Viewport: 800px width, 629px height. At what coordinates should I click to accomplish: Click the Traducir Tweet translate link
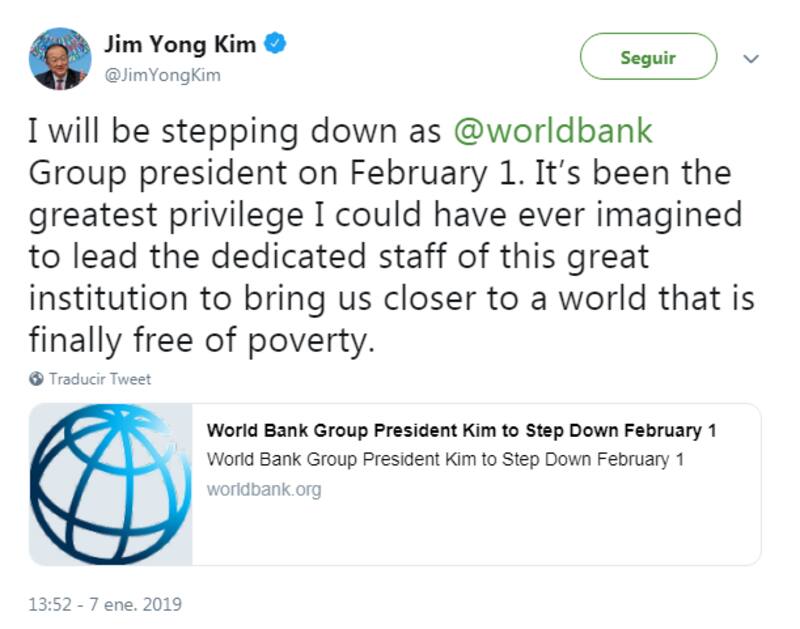[100, 379]
